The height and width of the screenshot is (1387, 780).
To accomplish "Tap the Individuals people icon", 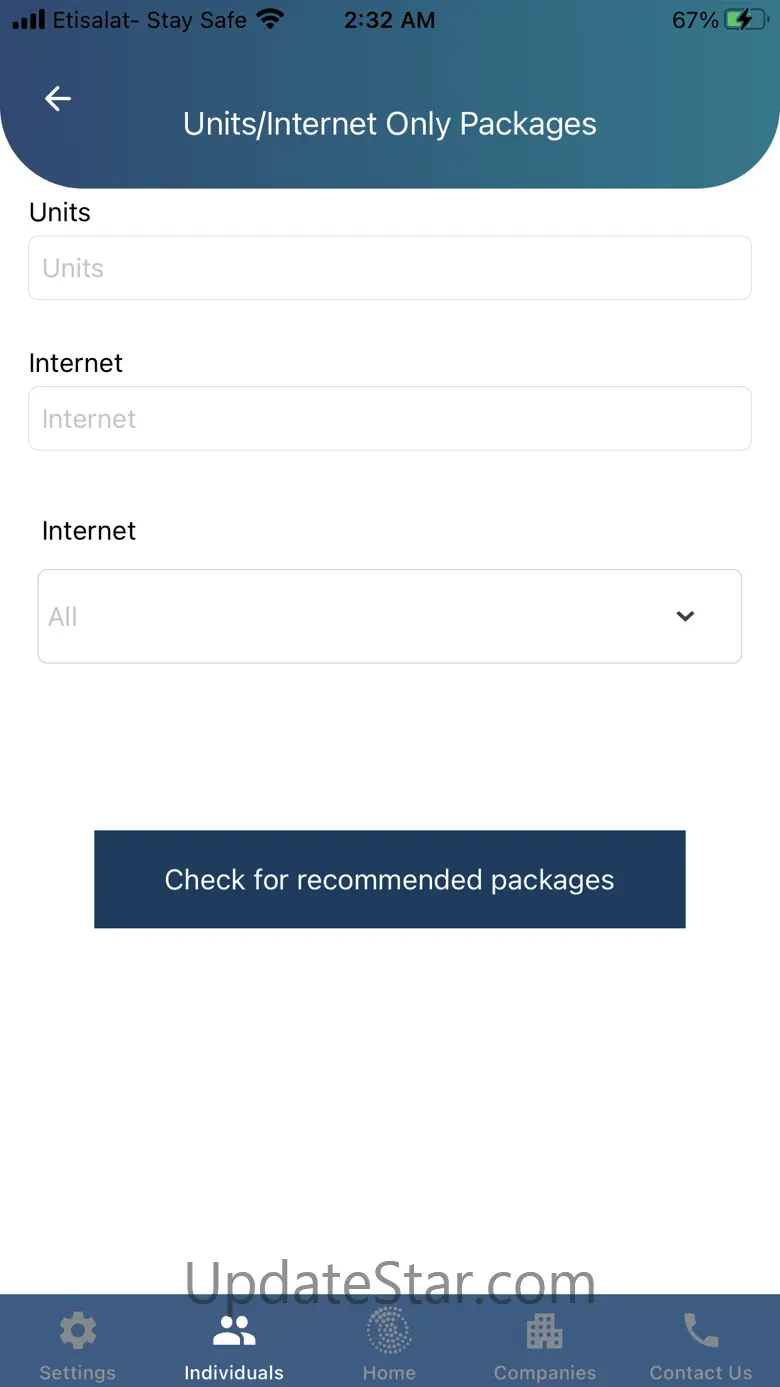I will (234, 1331).
